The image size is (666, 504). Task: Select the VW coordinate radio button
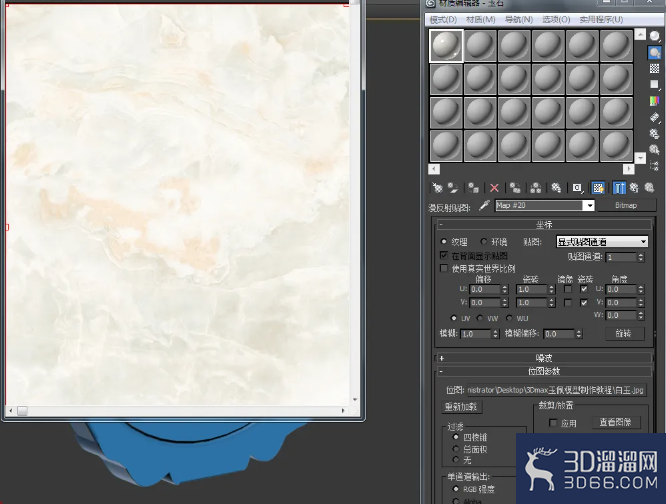click(480, 318)
